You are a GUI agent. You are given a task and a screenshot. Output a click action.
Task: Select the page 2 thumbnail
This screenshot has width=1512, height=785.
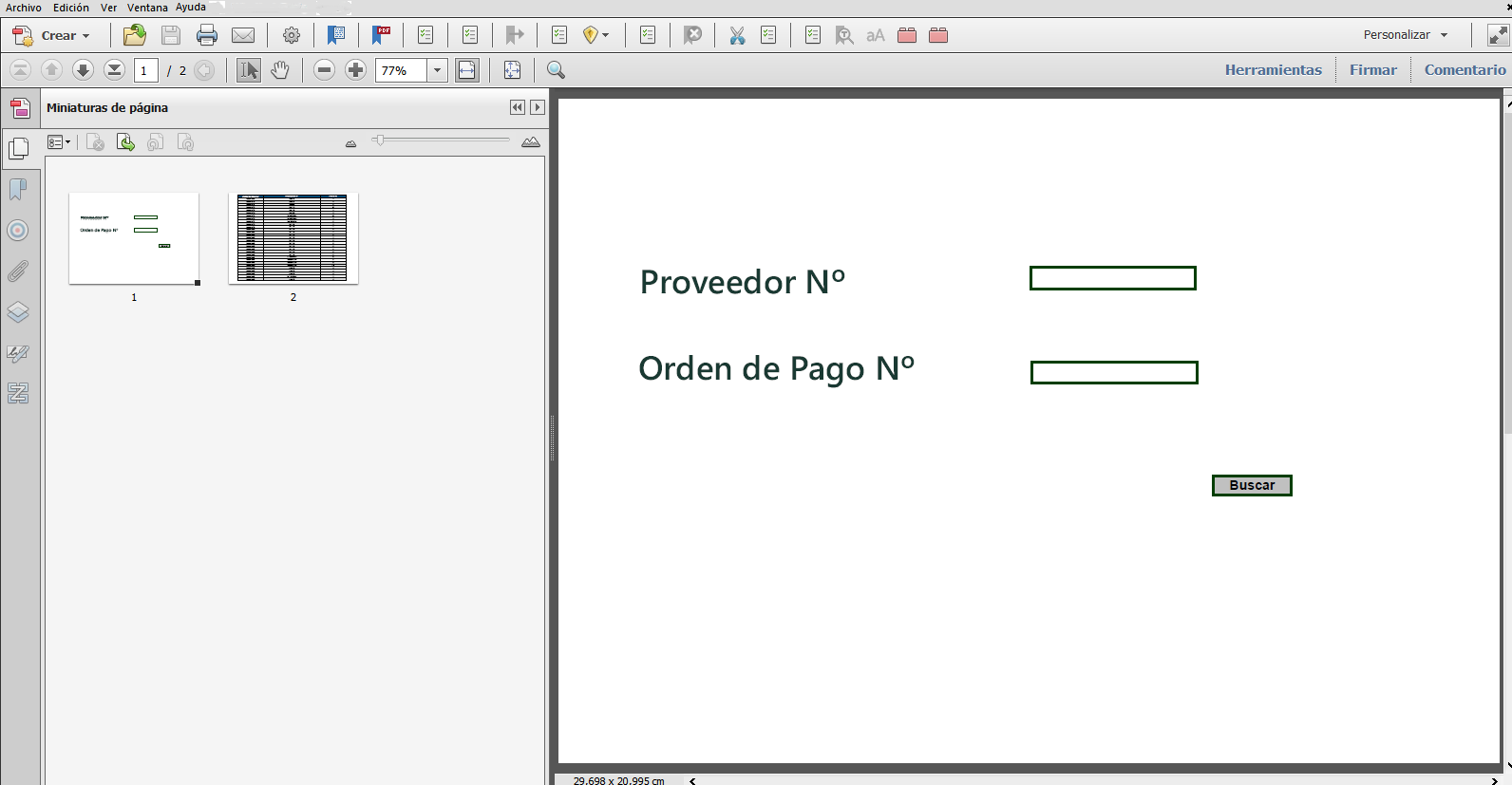293,238
